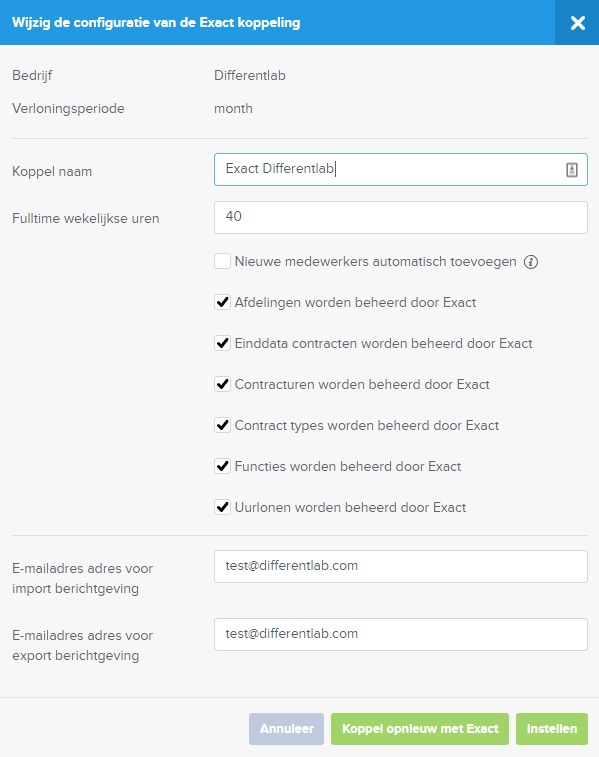This screenshot has width=599, height=757.
Task: Click the Uurlonen worden beheerd door Exact label
Action: pyautogui.click(x=350, y=507)
